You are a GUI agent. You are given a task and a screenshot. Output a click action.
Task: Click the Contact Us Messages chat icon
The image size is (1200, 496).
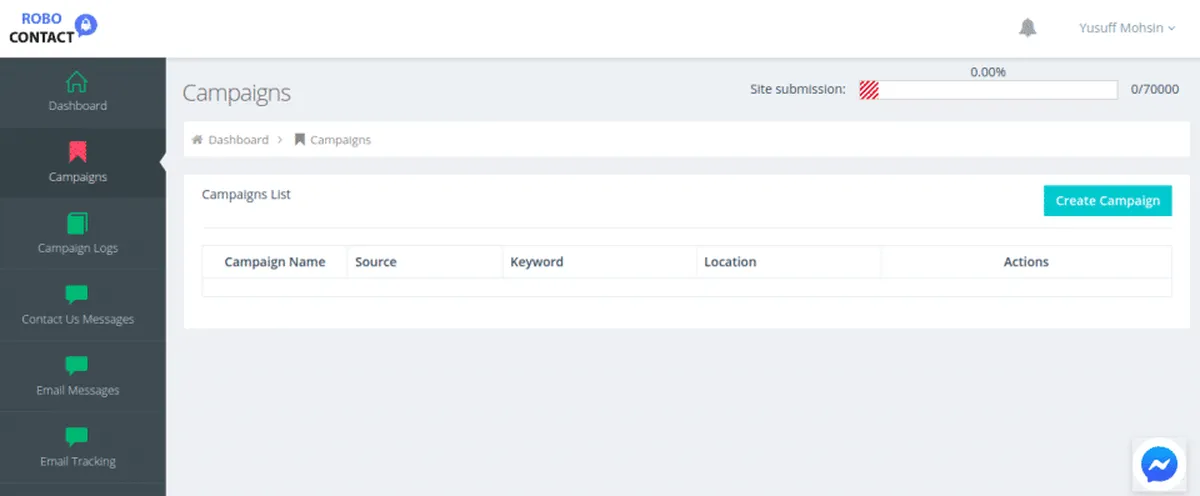77,294
